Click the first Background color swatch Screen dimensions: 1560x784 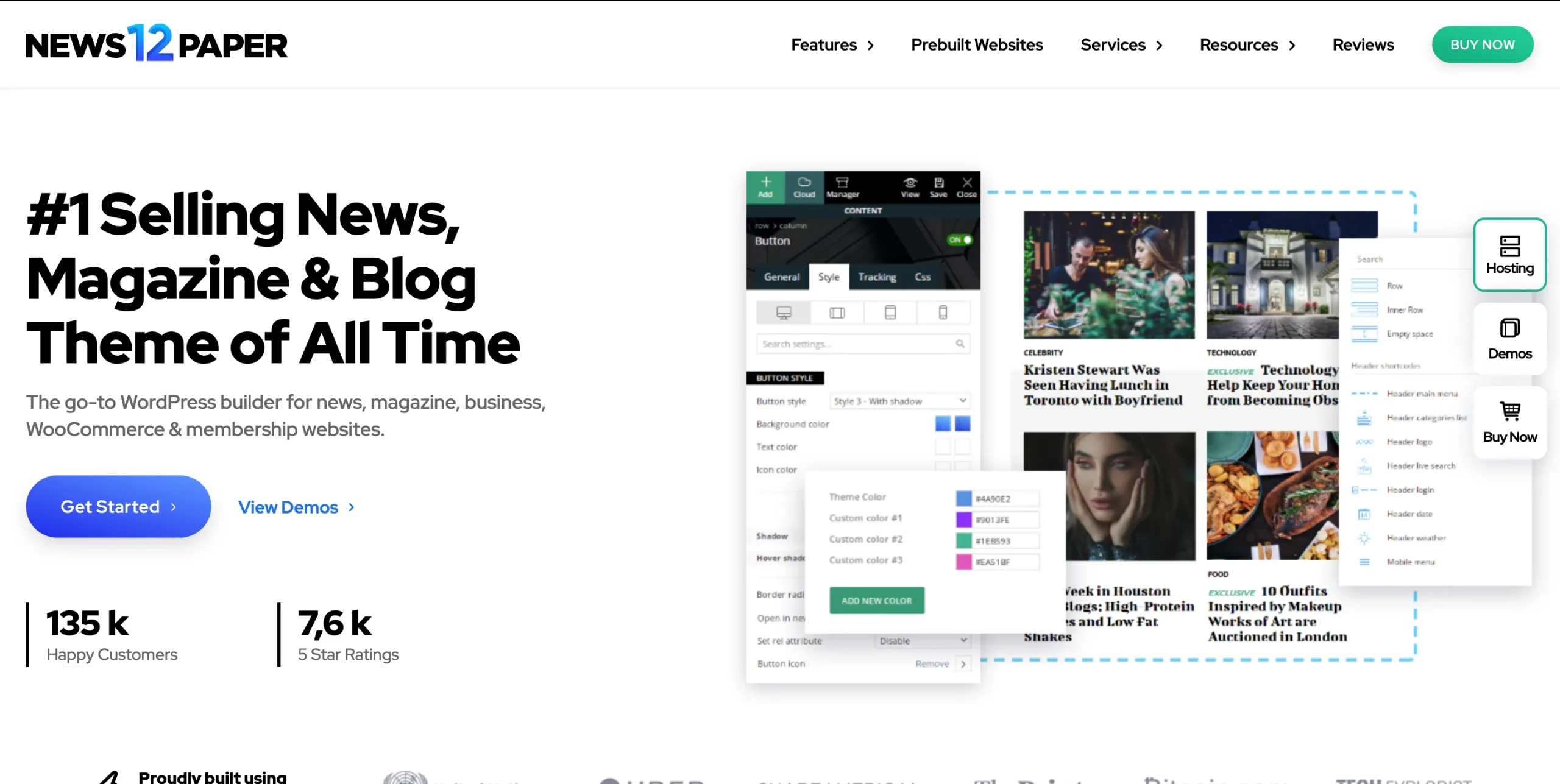[943, 423]
